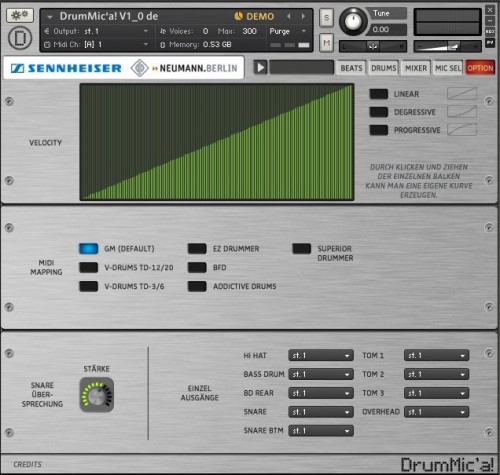Click the Voices count 0
This screenshot has height=475, width=500.
click(205, 31)
